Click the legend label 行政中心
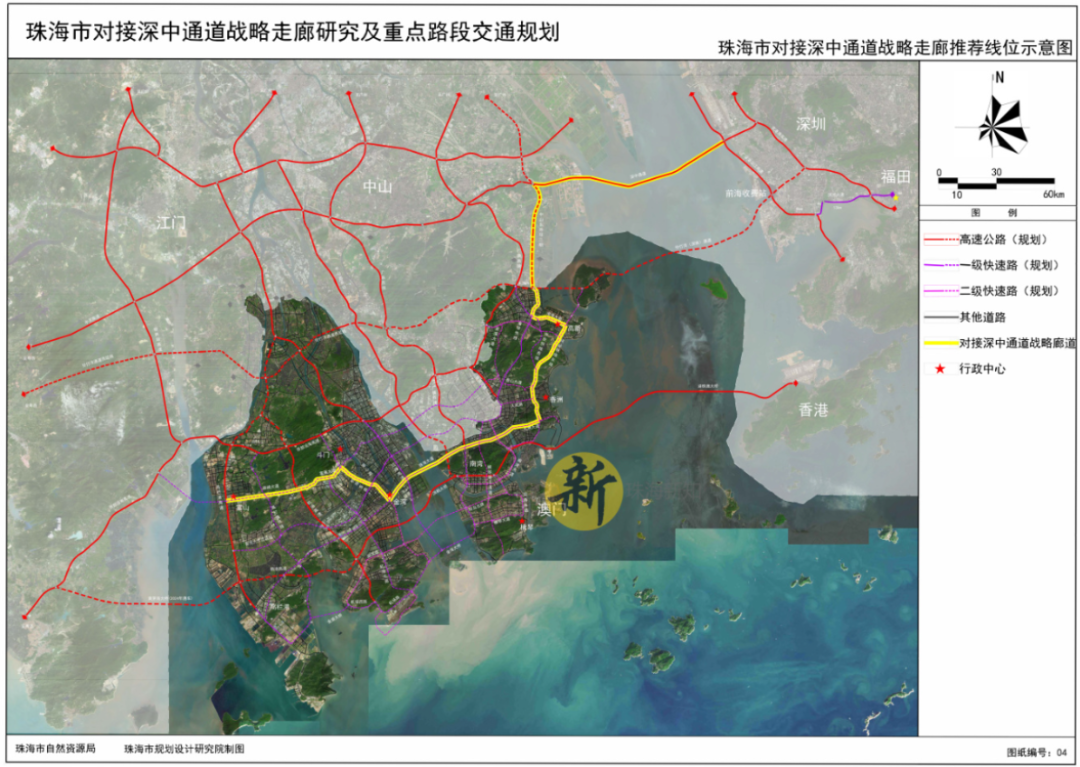This screenshot has width=1080, height=767. [983, 369]
